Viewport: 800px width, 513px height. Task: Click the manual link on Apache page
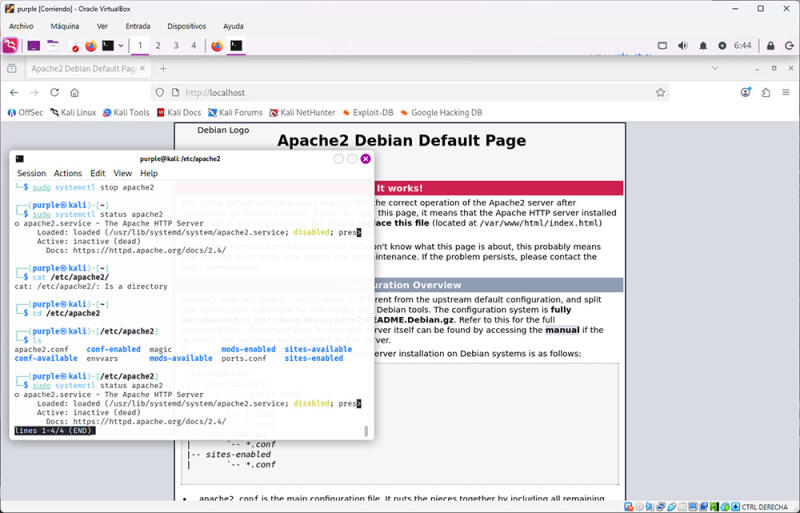[x=562, y=330]
